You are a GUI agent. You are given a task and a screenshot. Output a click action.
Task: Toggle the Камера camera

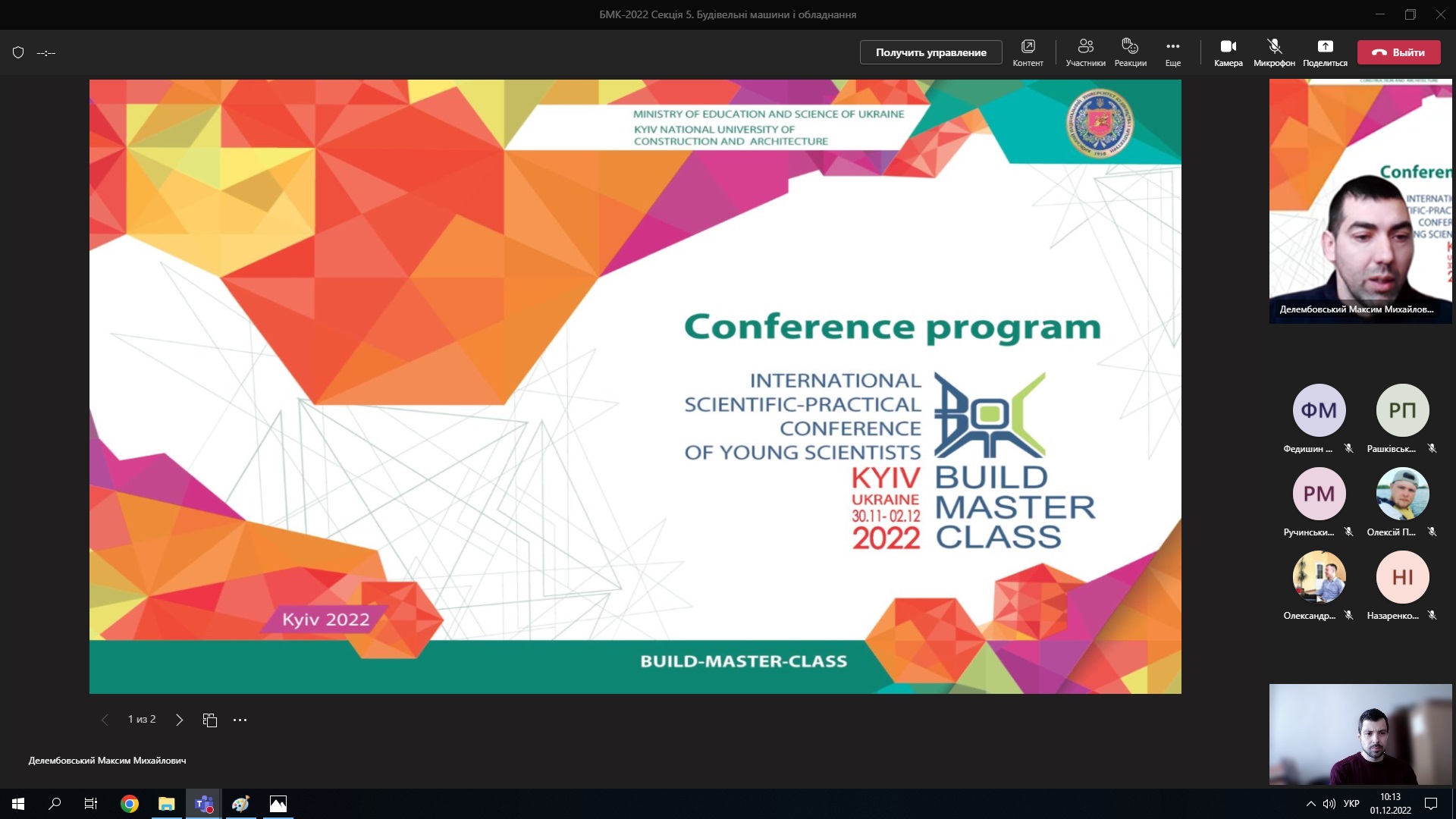click(1228, 52)
